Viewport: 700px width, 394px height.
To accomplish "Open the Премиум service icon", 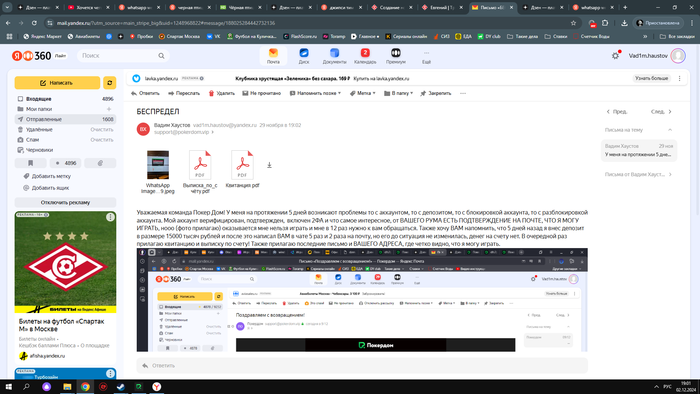I will [396, 56].
